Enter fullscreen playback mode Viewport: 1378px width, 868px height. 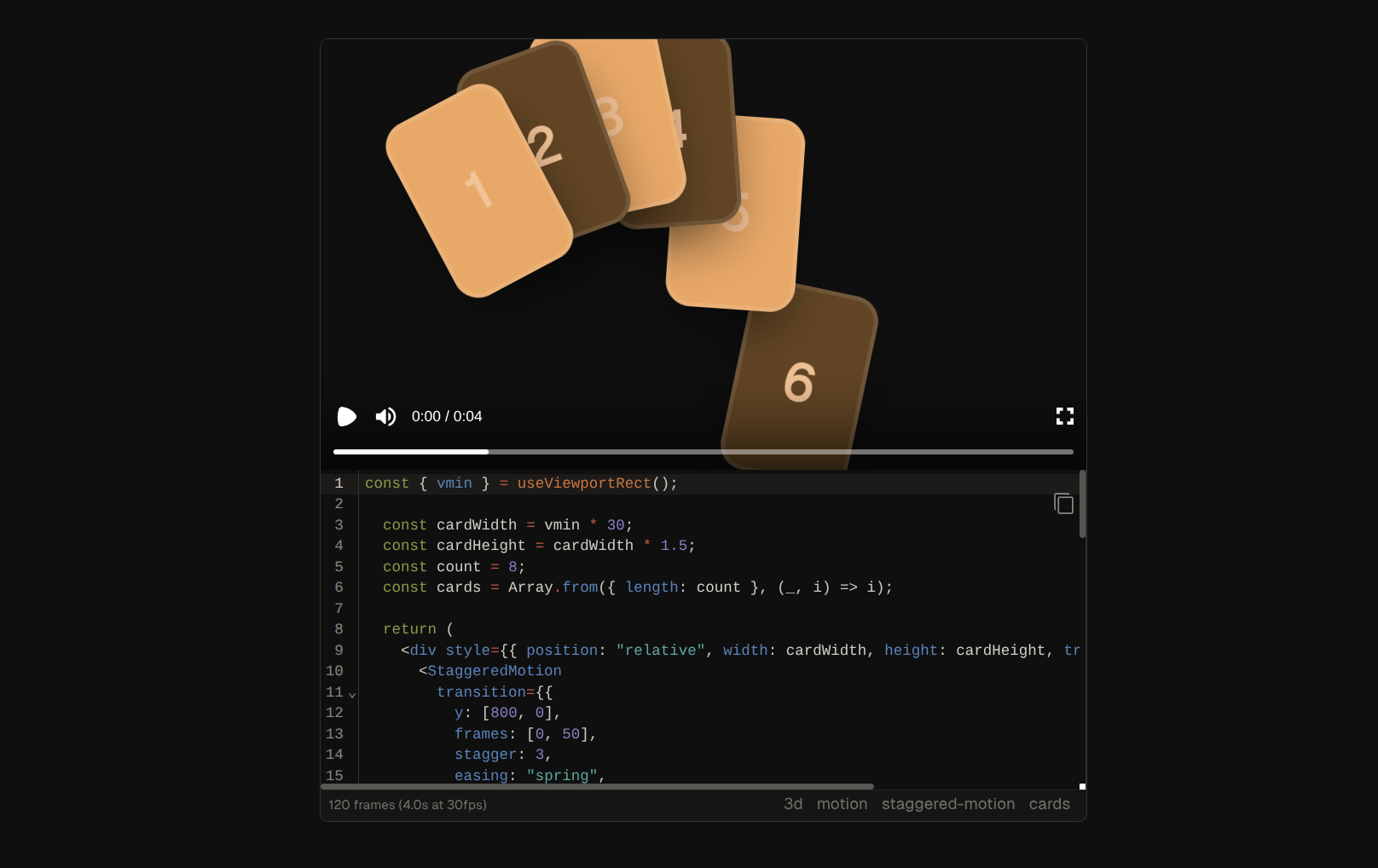[1065, 416]
